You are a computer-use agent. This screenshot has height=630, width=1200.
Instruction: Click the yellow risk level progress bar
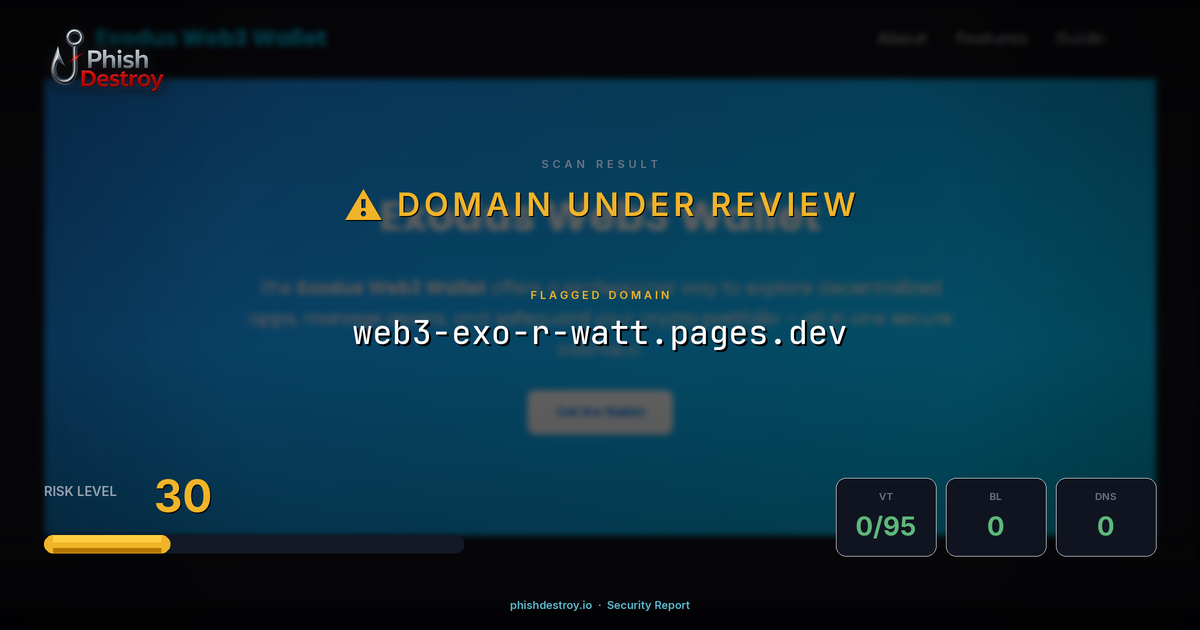point(107,544)
